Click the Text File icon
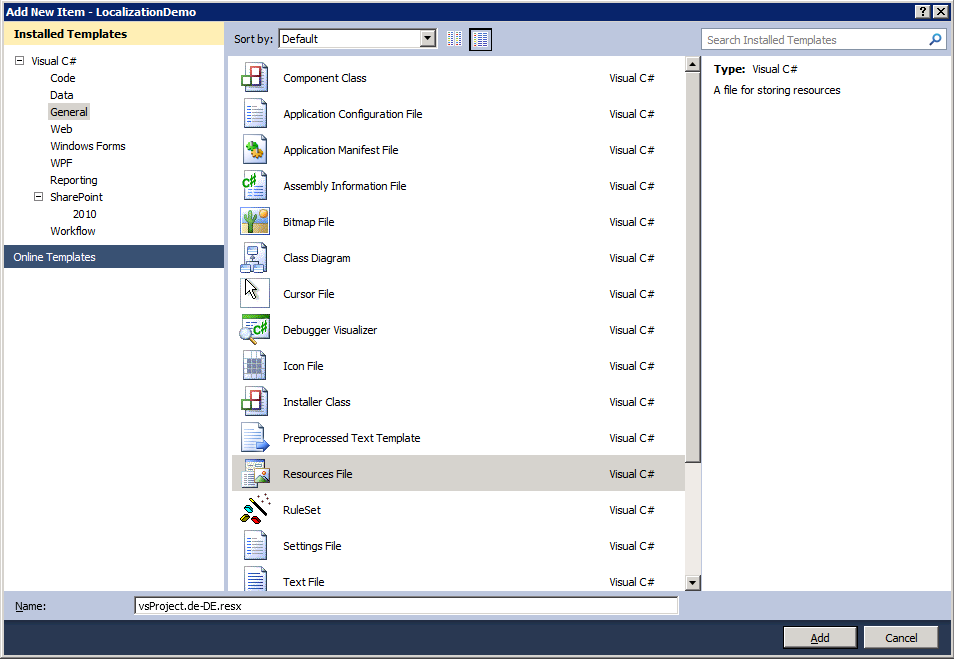954x659 pixels. [x=255, y=578]
